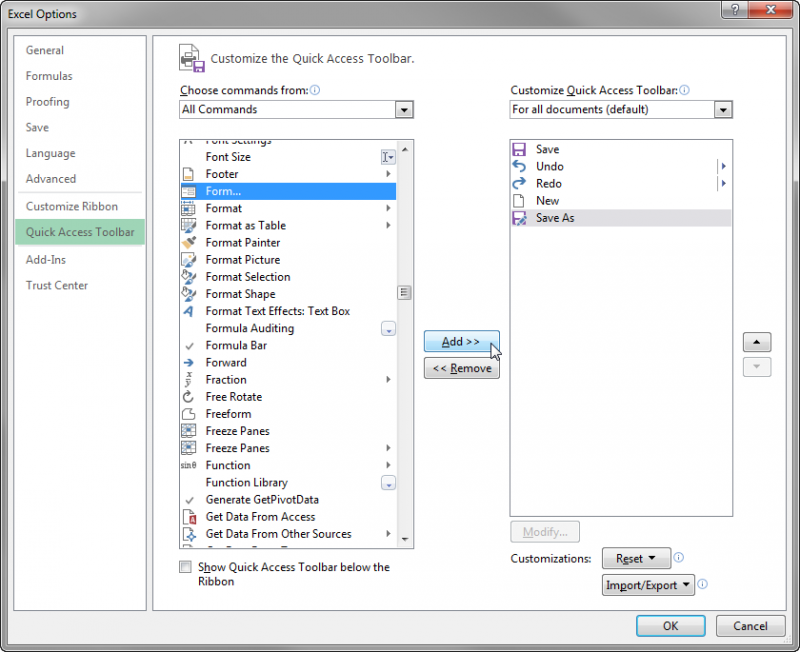Open the Trust Center category
Screen dimensions: 800x652
[57, 286]
